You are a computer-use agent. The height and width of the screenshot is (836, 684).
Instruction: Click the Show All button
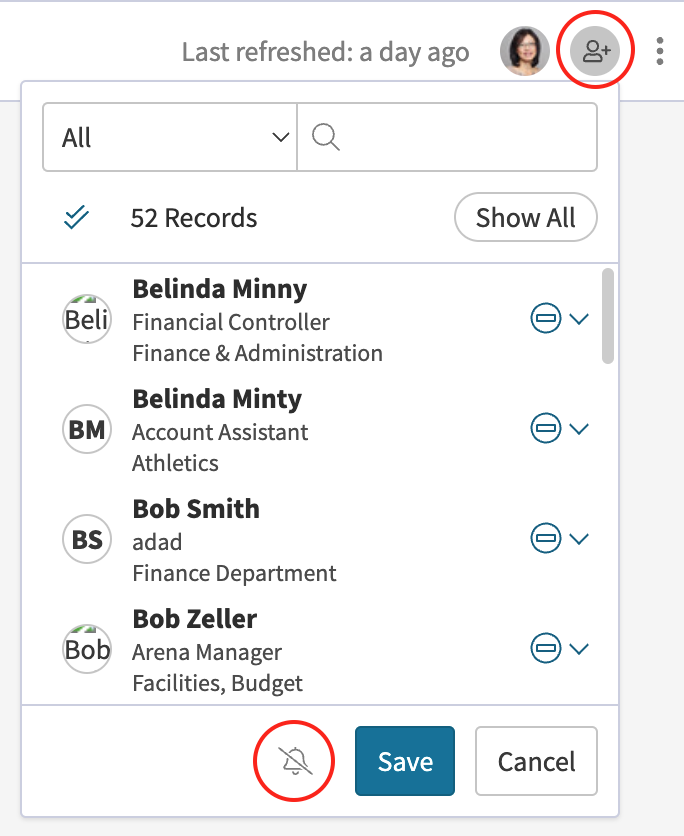point(526,217)
